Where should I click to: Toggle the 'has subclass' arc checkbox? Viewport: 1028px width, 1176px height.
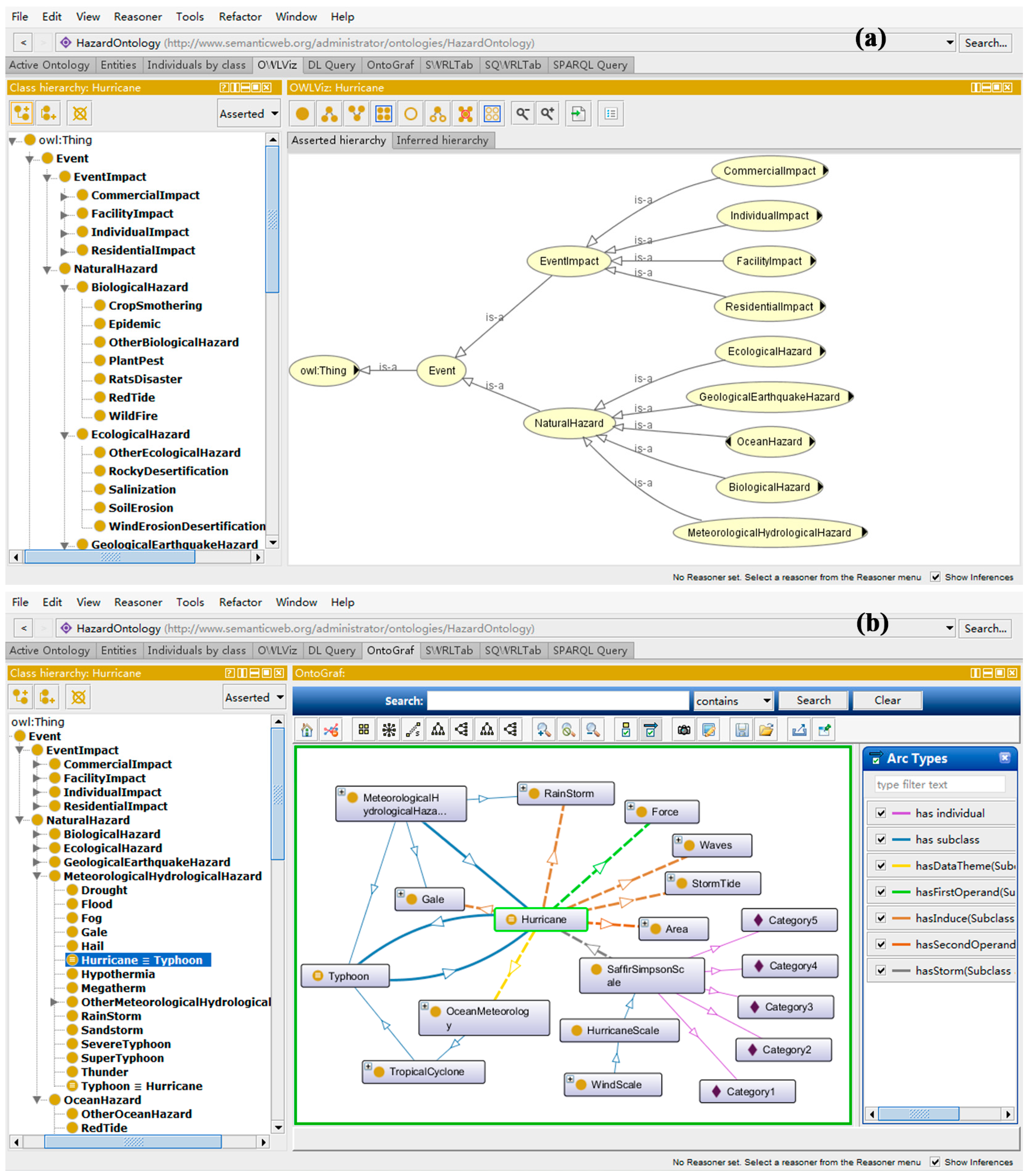tap(881, 839)
